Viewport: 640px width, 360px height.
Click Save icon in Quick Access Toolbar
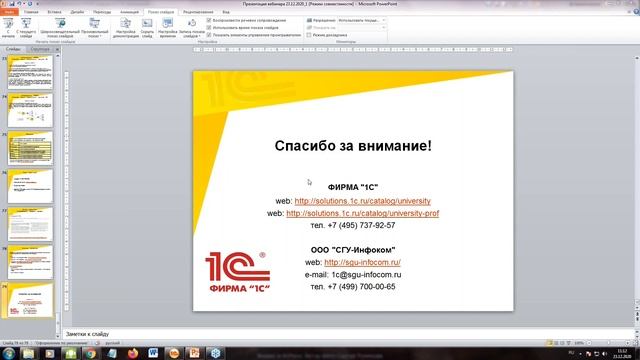[12, 4]
